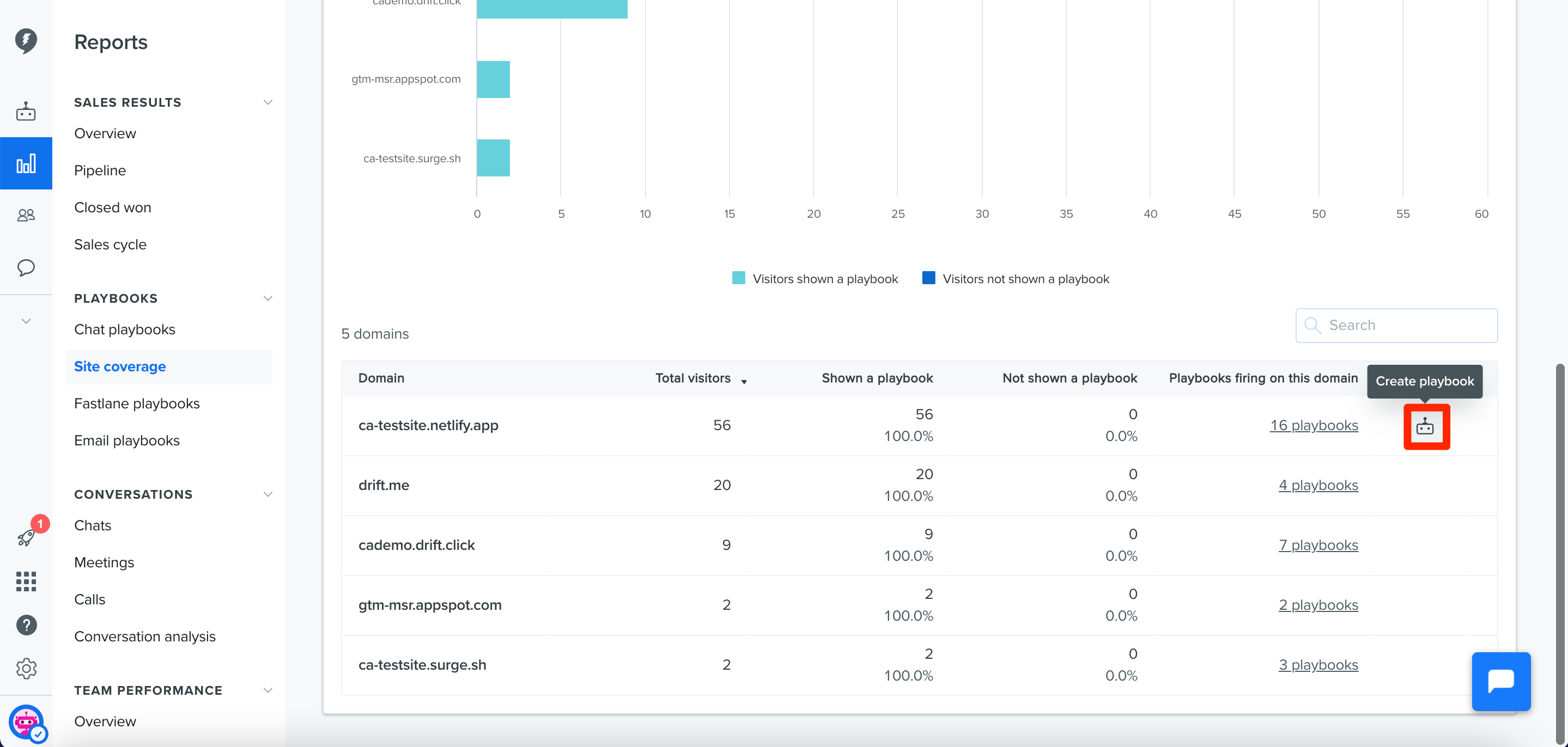Collapse the Conversations section chevron
The height and width of the screenshot is (747, 1568).
267,494
